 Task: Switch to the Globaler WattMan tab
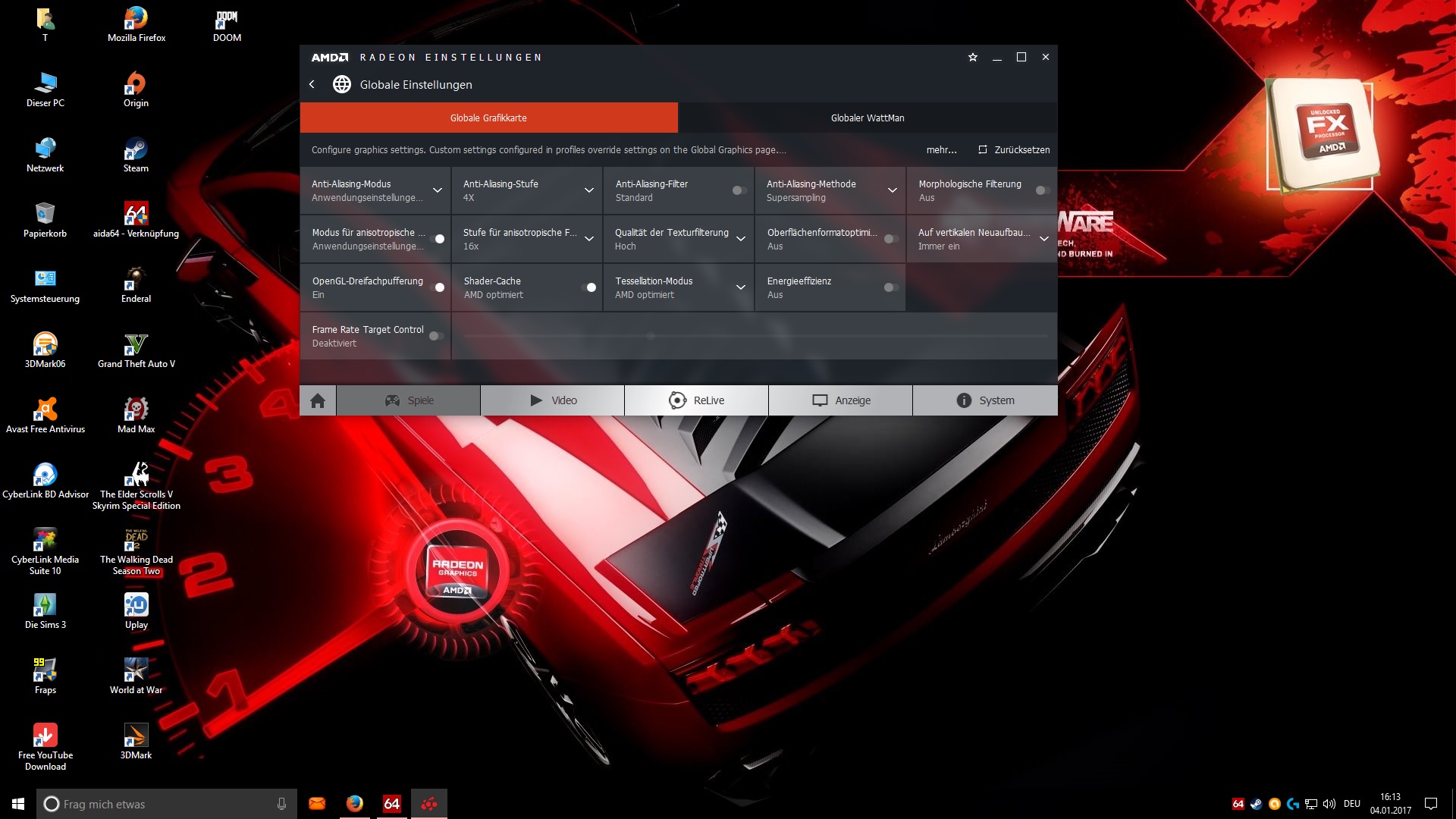pyautogui.click(x=868, y=118)
